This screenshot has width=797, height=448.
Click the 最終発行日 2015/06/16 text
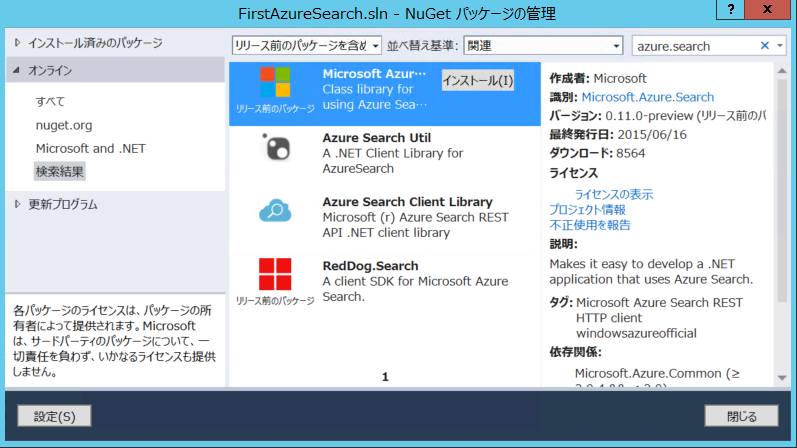[618, 135]
